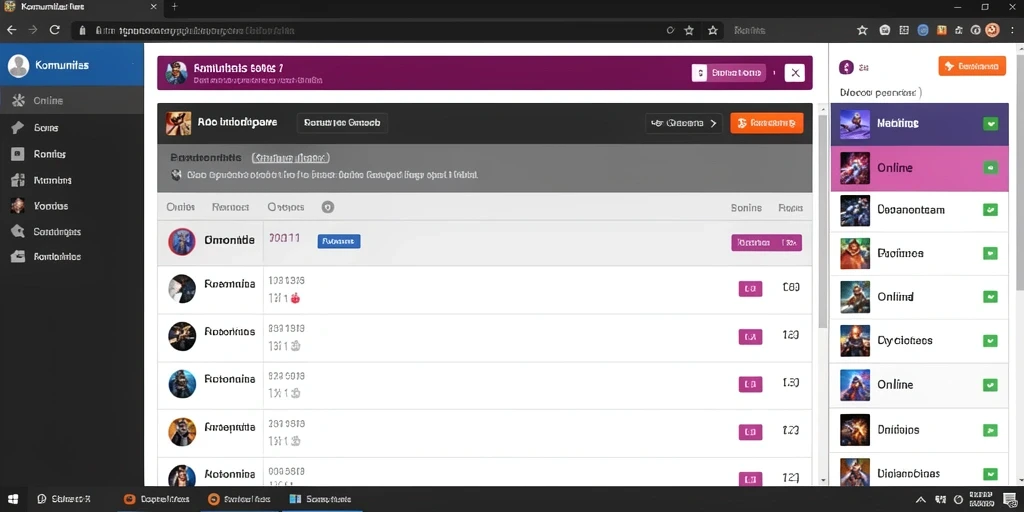Click the Fonoepnita row avatar
Image resolution: width=1024 pixels, height=512 pixels.
(x=182, y=432)
